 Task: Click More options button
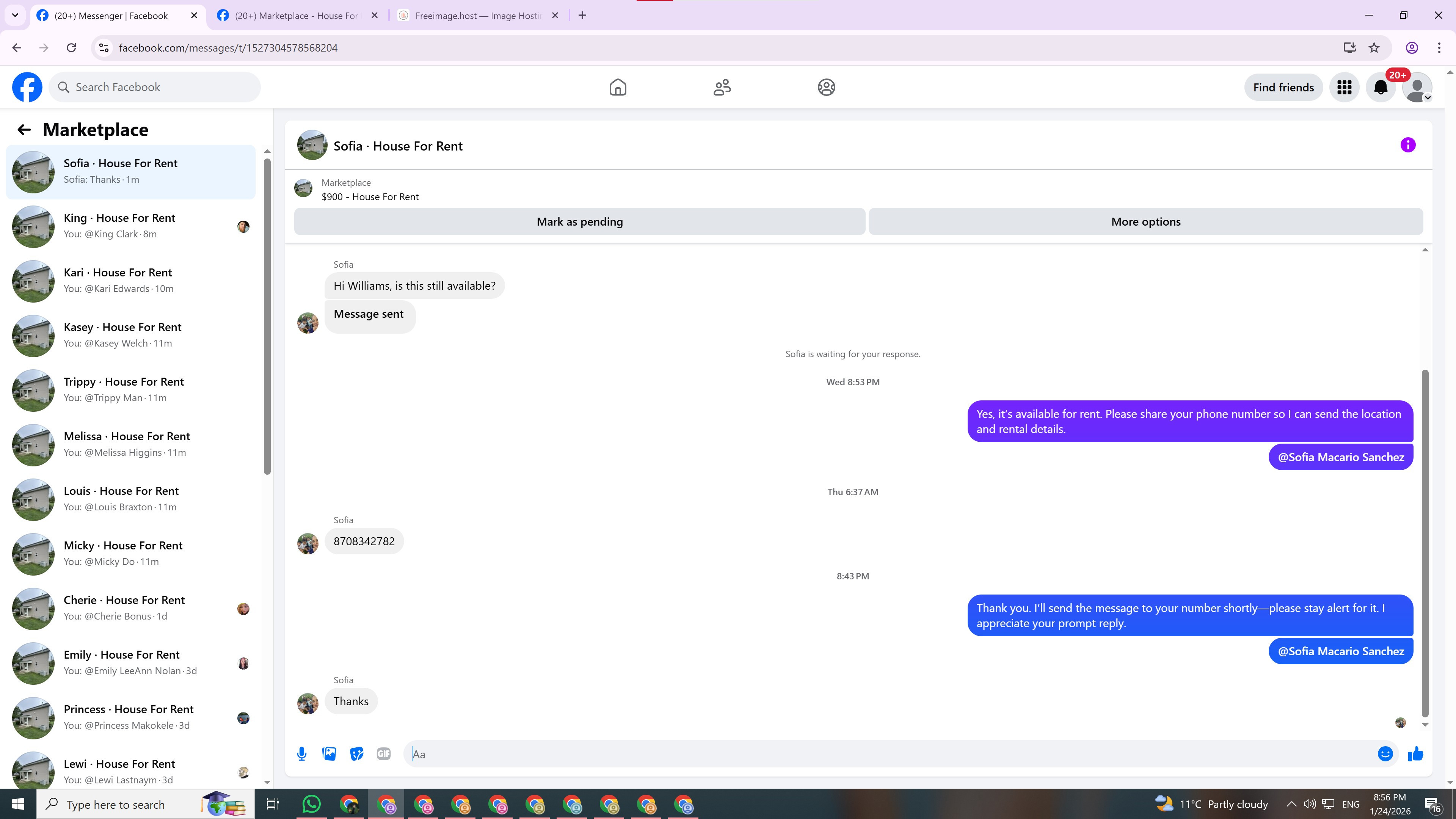[x=1145, y=221]
